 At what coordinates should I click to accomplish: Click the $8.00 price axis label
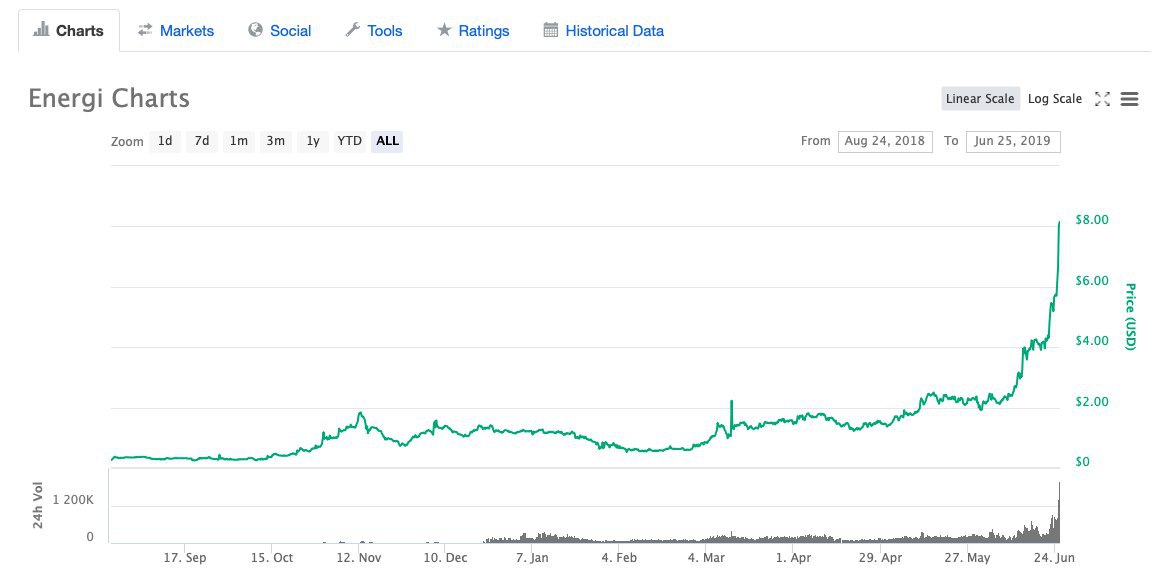coord(1091,219)
